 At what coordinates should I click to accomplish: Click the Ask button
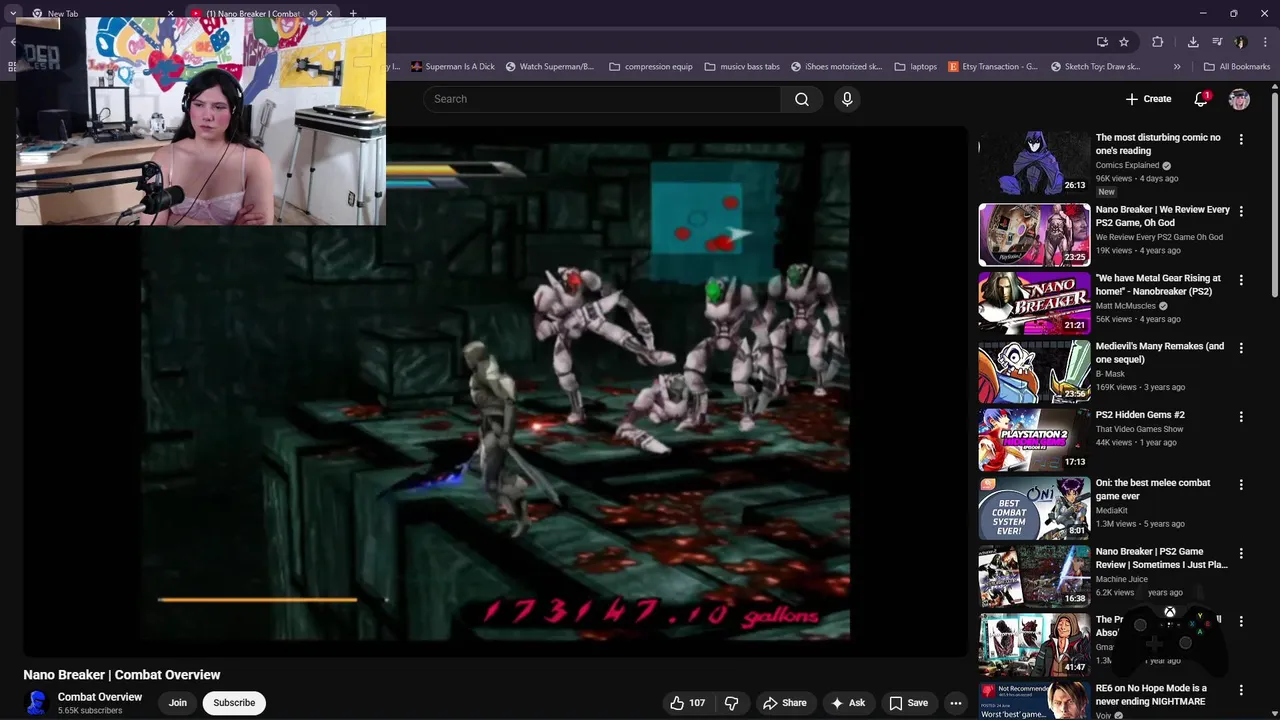(848, 703)
